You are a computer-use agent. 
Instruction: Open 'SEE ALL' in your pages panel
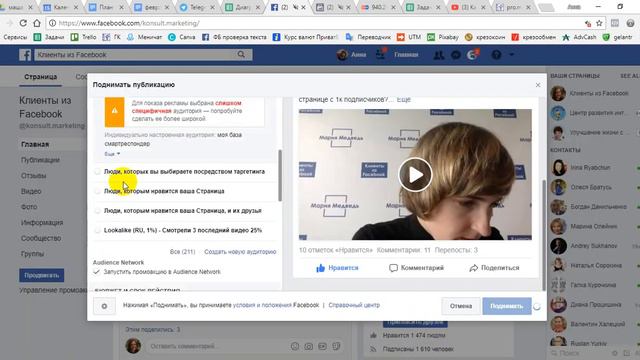click(x=629, y=76)
